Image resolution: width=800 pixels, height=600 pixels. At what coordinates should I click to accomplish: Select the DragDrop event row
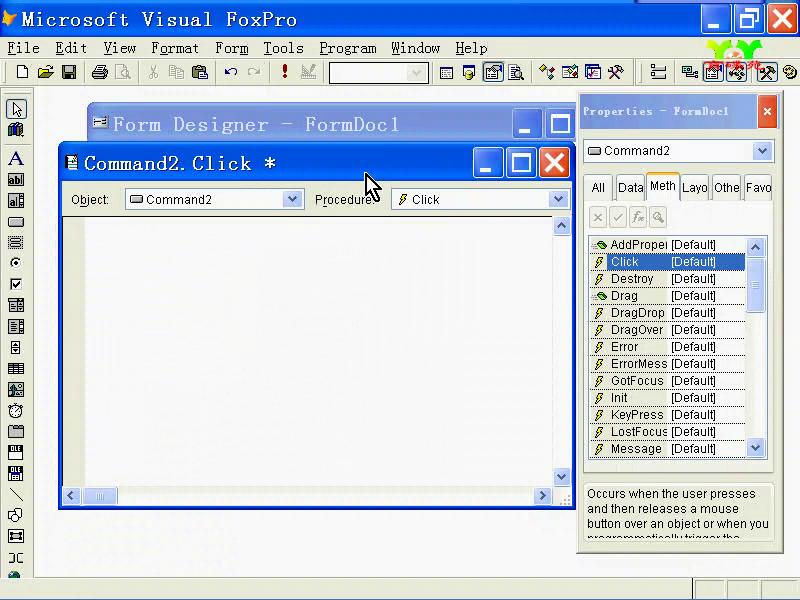667,313
